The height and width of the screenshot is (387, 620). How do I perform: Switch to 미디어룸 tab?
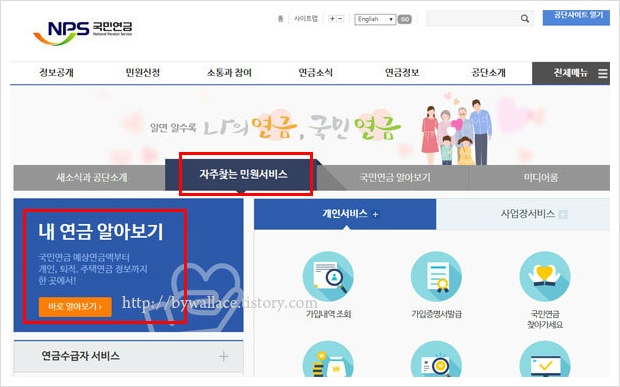tap(540, 177)
